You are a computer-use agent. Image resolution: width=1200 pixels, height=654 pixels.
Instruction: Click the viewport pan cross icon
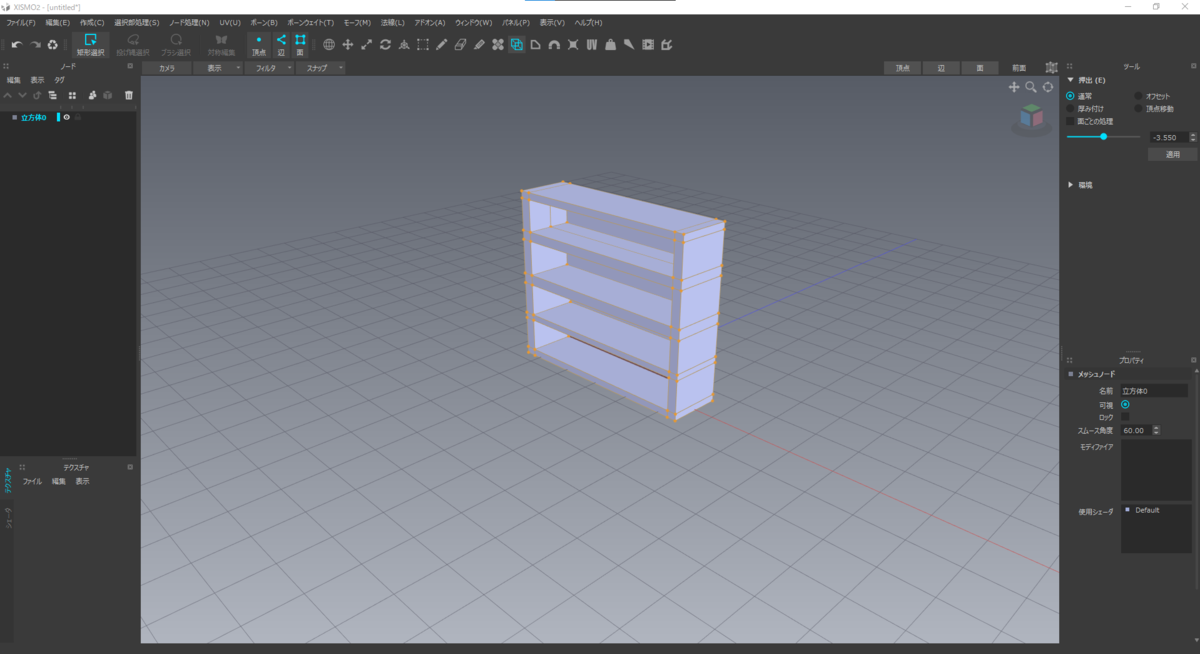point(1014,87)
